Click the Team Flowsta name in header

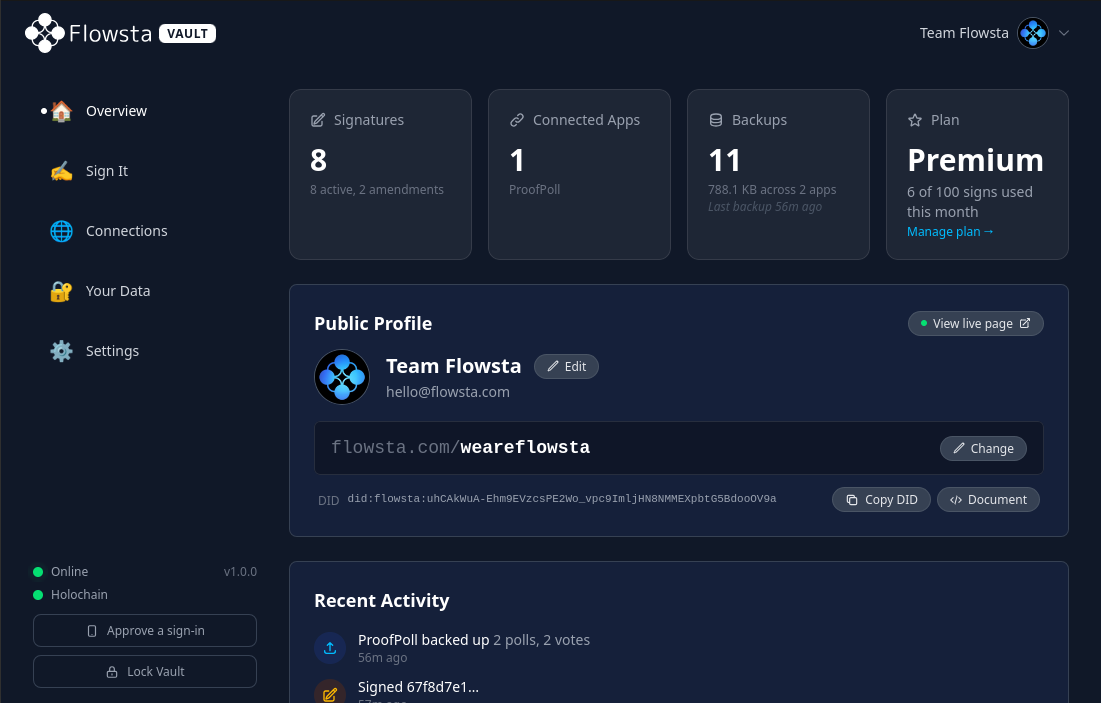(964, 33)
